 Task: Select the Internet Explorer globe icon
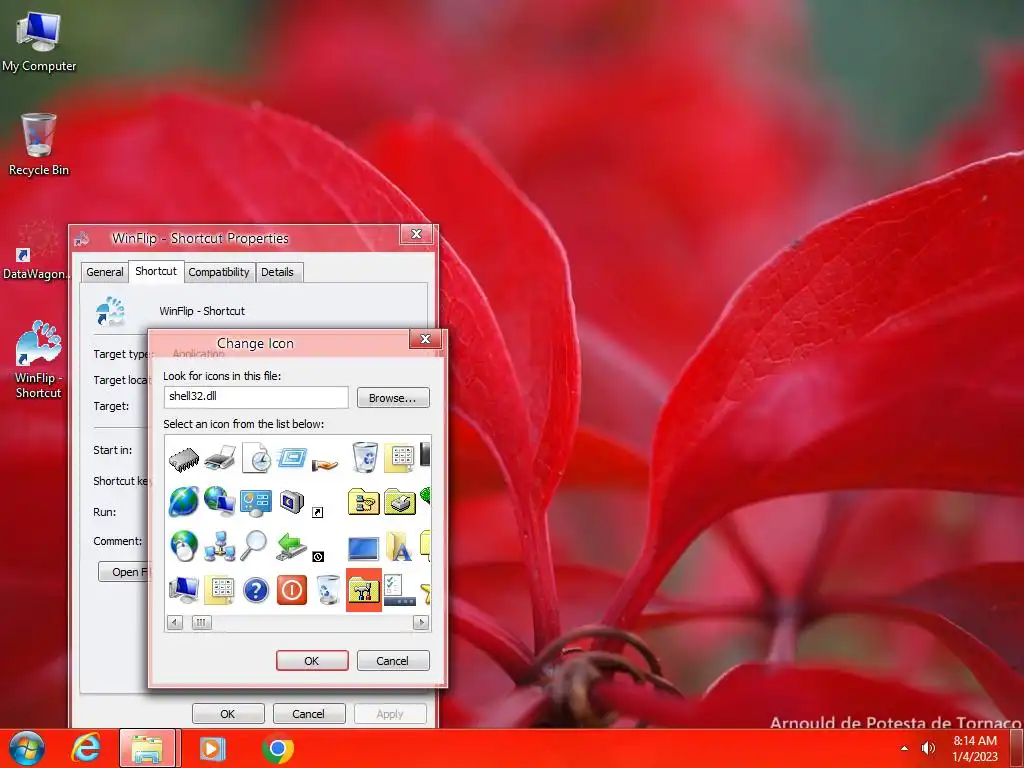click(184, 502)
